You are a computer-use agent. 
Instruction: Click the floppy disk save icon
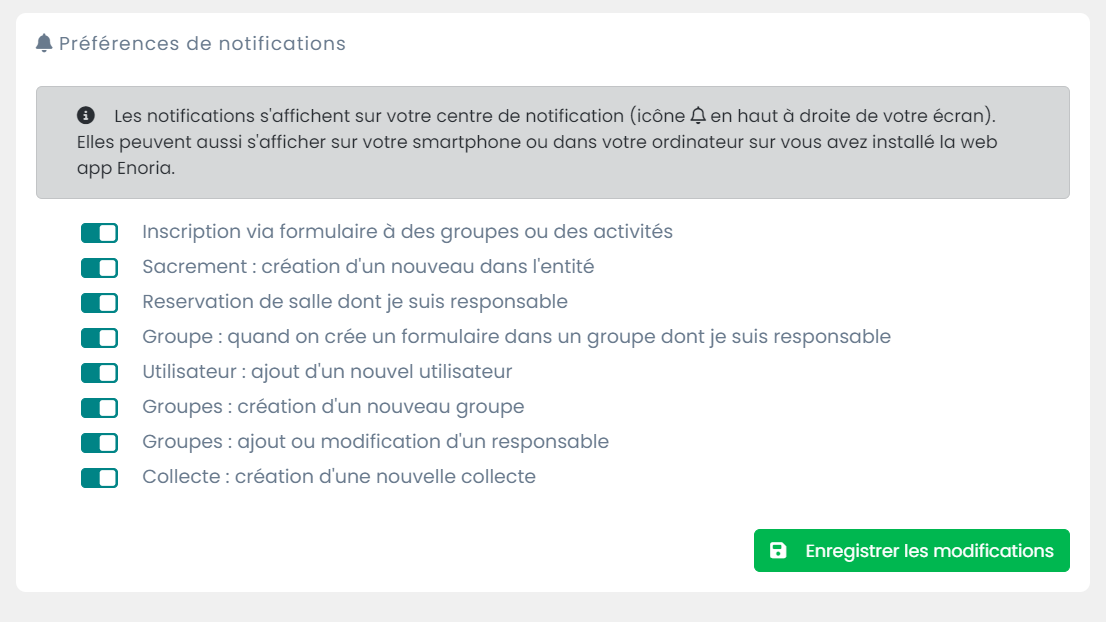(778, 551)
